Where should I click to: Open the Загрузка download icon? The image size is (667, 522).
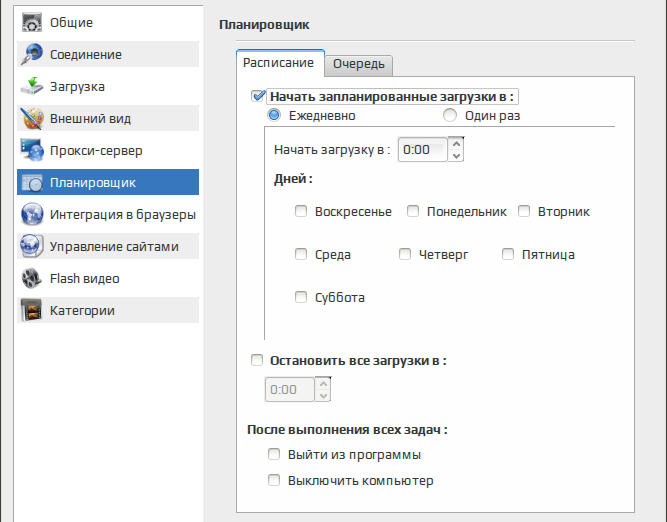tap(32, 86)
